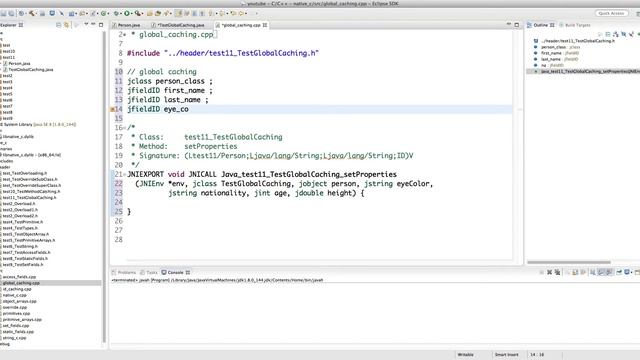Screen dimensions: 640x360
Task: Open the dropdown arrow next to Debug button
Action: click(x=121, y=13)
